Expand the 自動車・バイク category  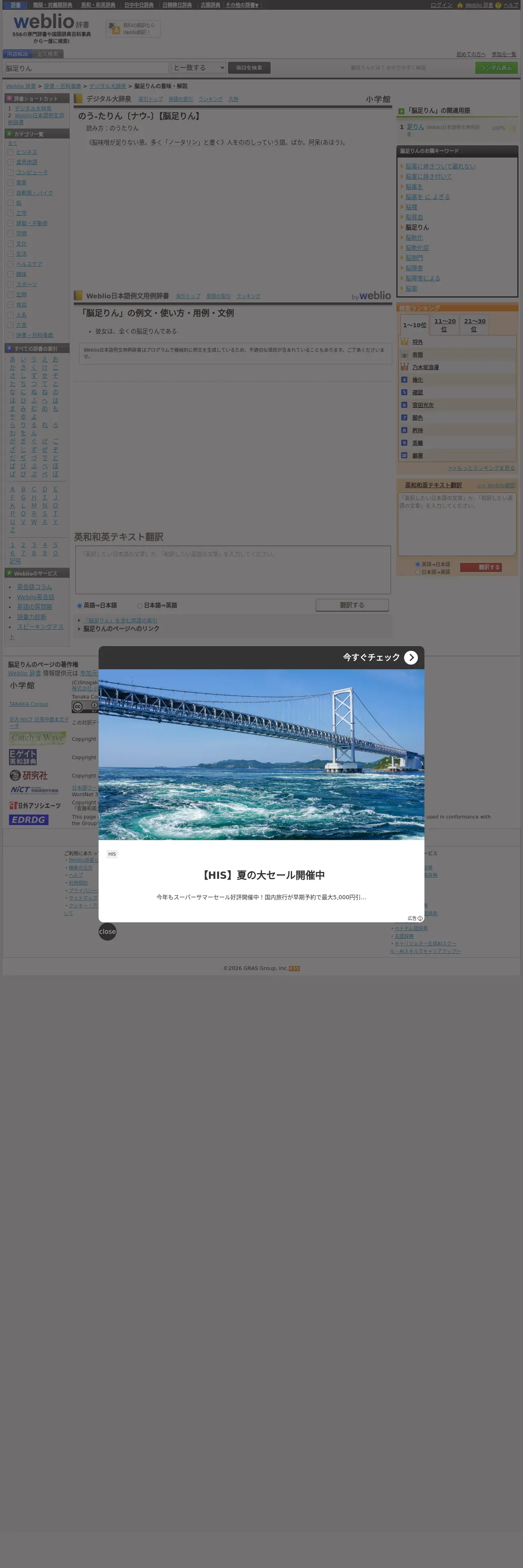coord(10,193)
